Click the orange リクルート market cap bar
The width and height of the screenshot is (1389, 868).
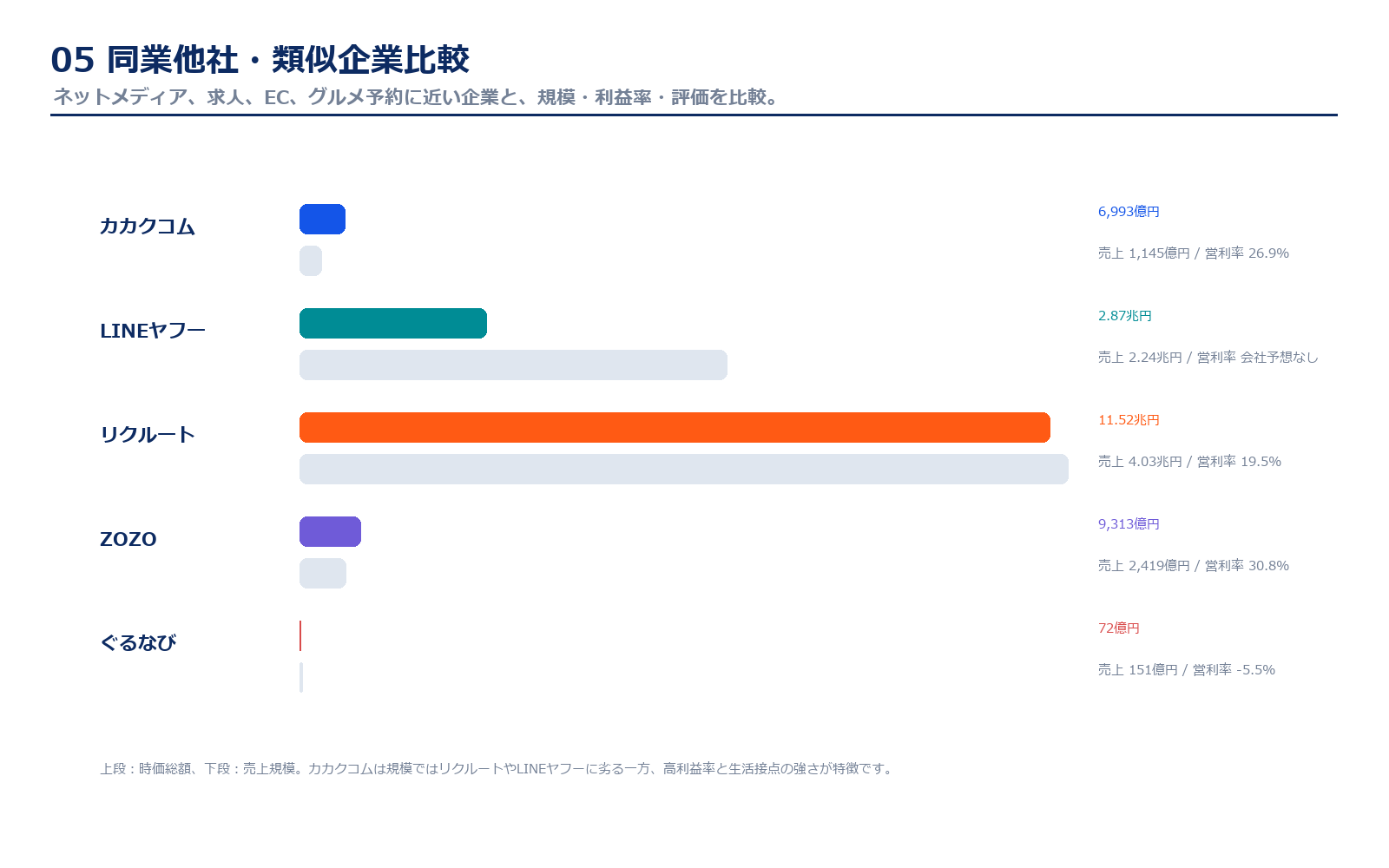(x=675, y=427)
